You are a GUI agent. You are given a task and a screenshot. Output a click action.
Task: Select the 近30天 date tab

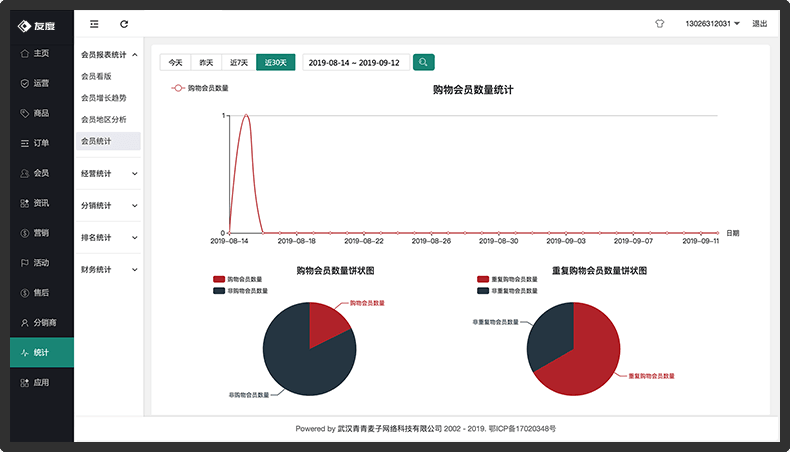tap(276, 62)
